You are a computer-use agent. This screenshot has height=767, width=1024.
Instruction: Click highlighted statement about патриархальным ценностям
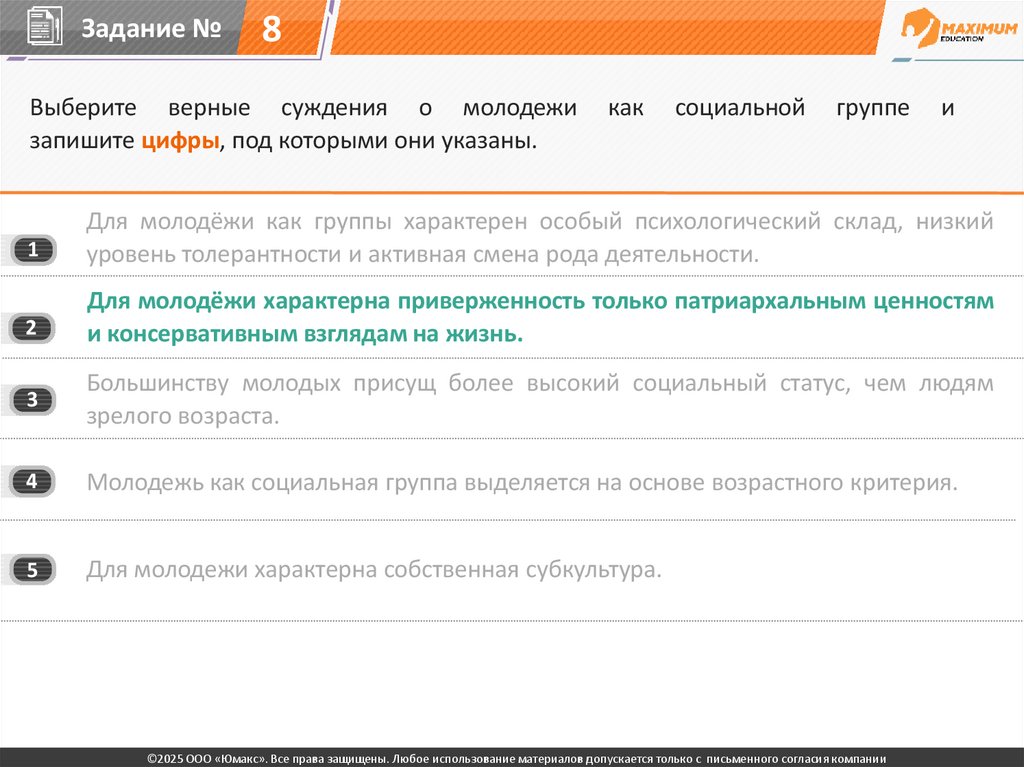pos(540,318)
